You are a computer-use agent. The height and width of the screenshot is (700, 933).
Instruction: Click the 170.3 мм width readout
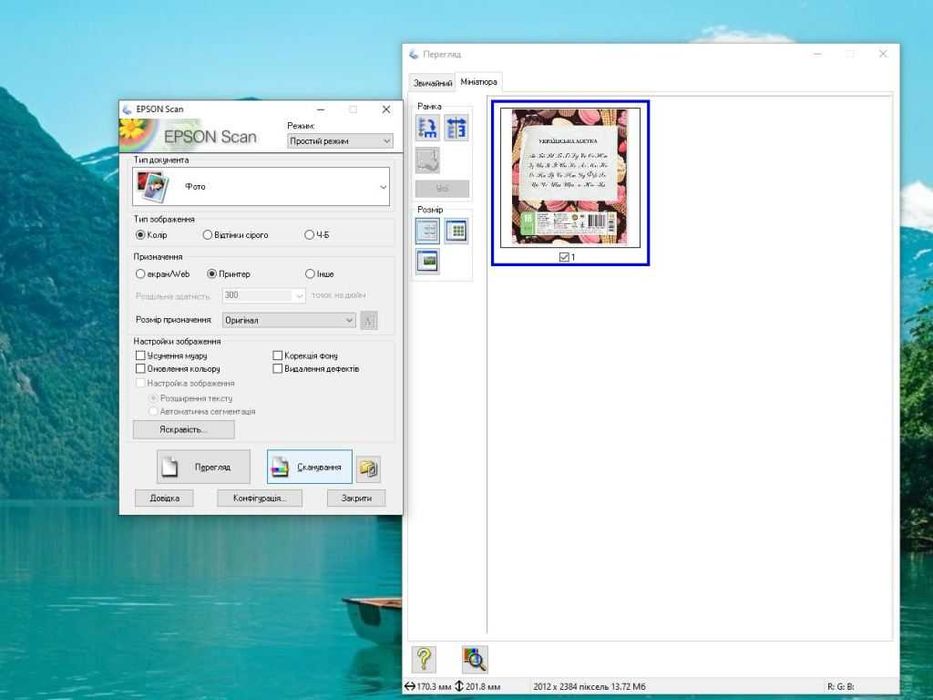click(428, 687)
